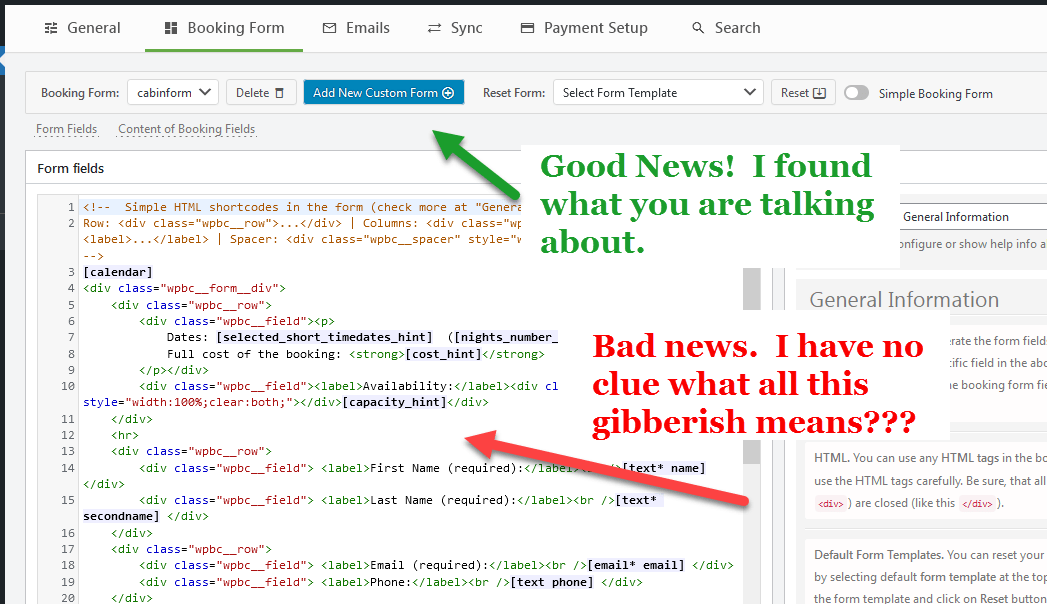Click the trash icon on Delete button
The image size is (1047, 604).
[x=280, y=93]
